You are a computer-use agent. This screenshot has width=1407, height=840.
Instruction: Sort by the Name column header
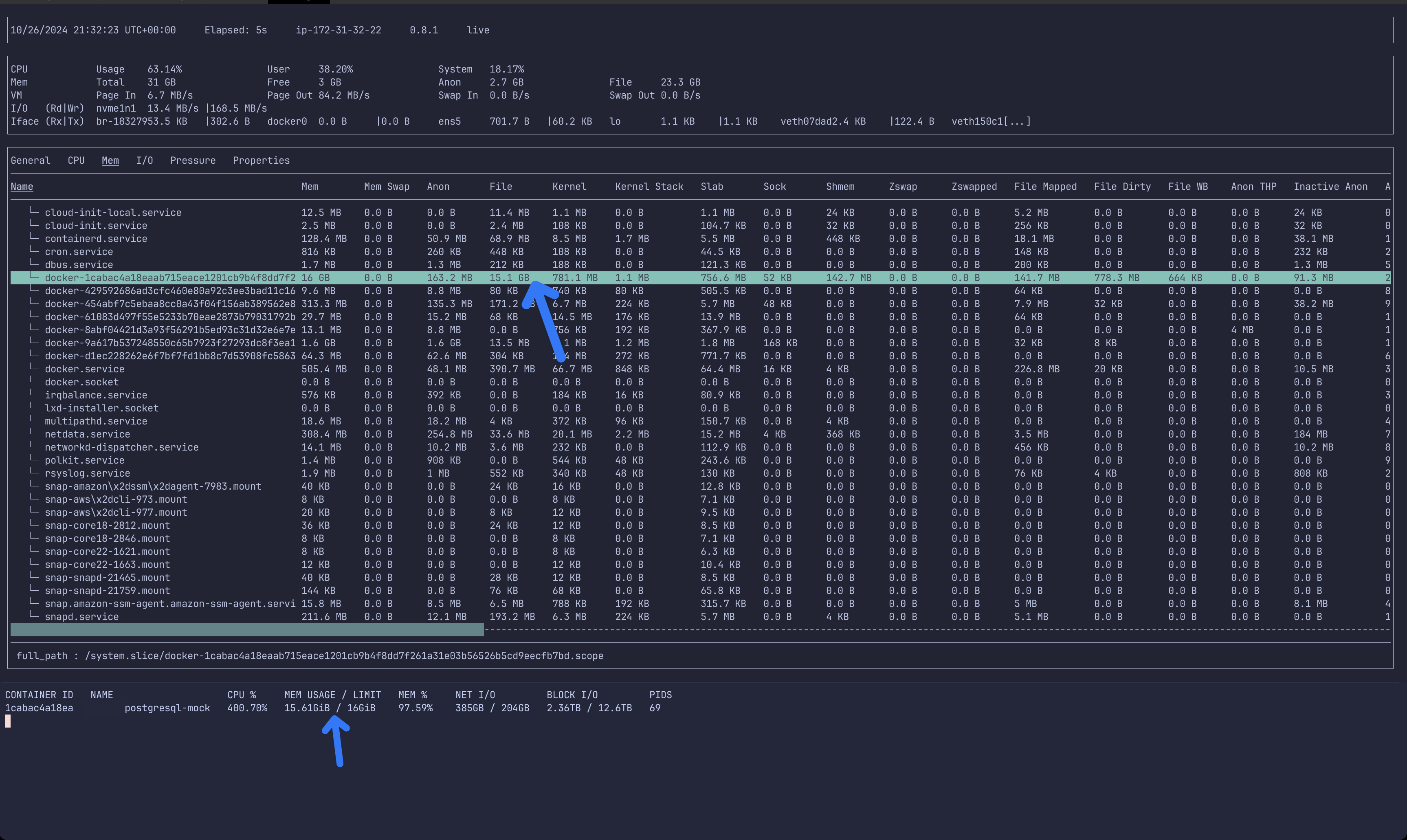point(22,186)
